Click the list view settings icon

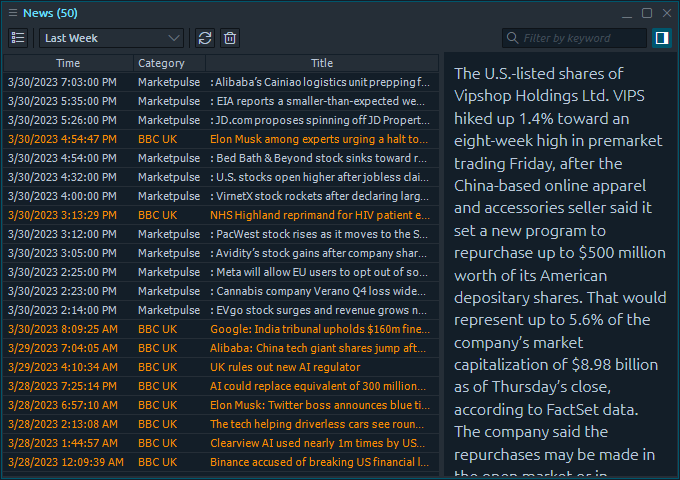18,38
